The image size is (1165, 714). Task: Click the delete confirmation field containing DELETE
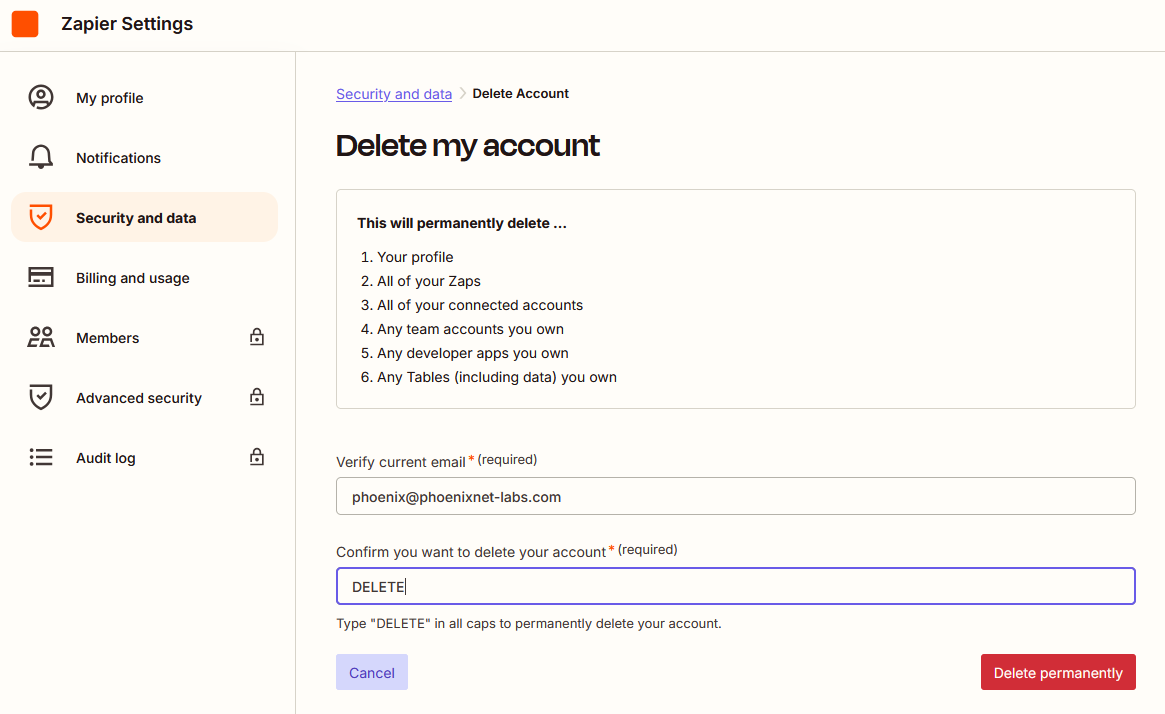click(x=735, y=587)
